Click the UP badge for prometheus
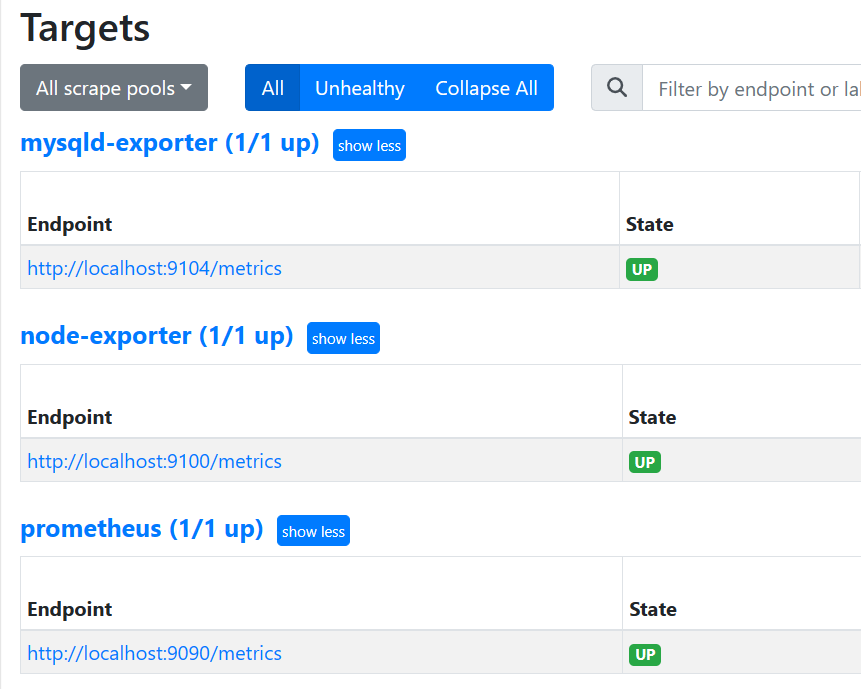 (645, 655)
